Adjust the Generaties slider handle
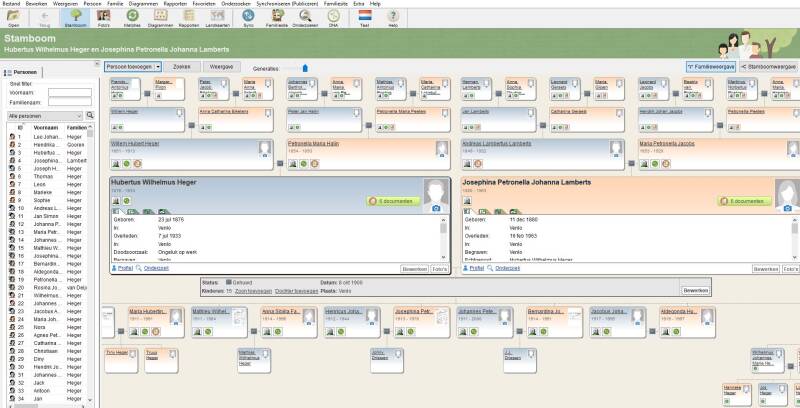Viewport: 800px width, 408px height. coord(305,68)
